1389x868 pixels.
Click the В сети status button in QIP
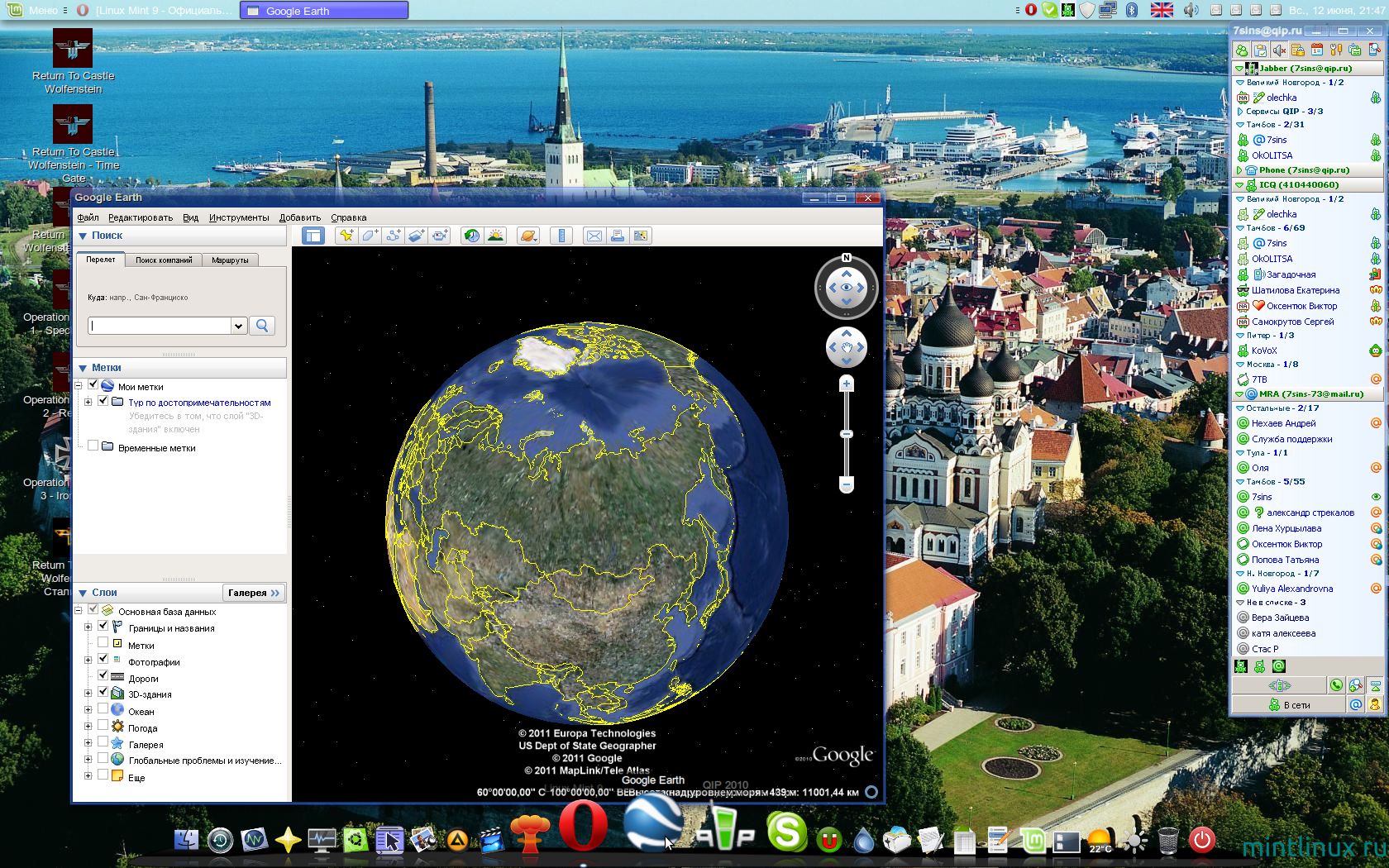click(1288, 705)
